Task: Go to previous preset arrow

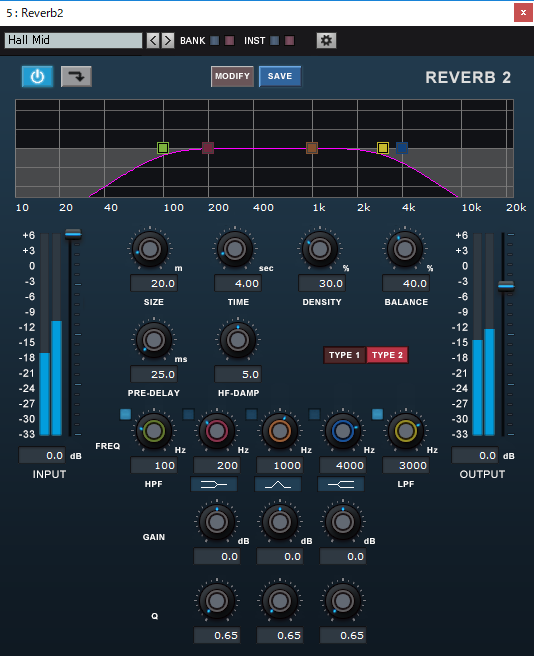Action: 153,41
